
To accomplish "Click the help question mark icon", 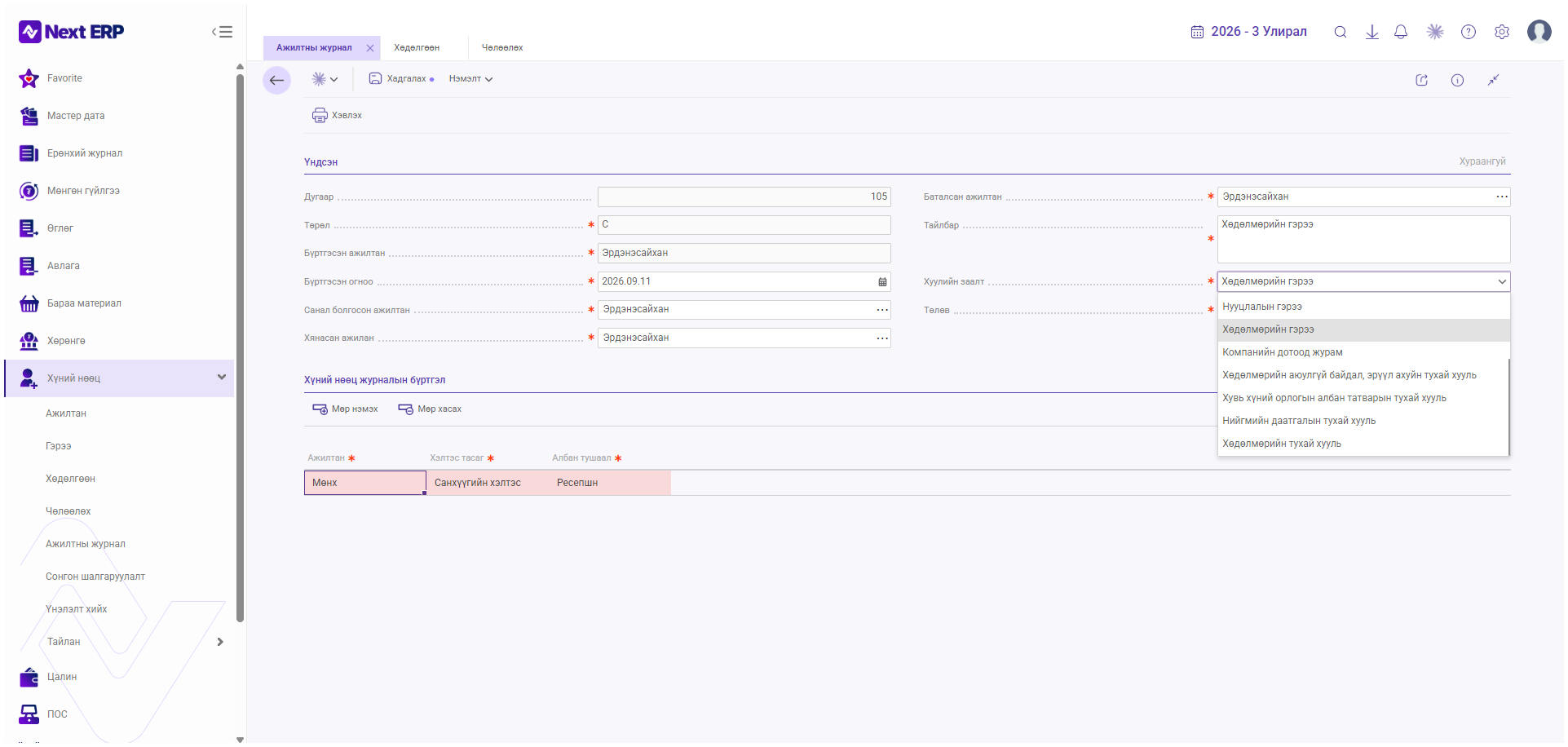I will tap(1469, 32).
